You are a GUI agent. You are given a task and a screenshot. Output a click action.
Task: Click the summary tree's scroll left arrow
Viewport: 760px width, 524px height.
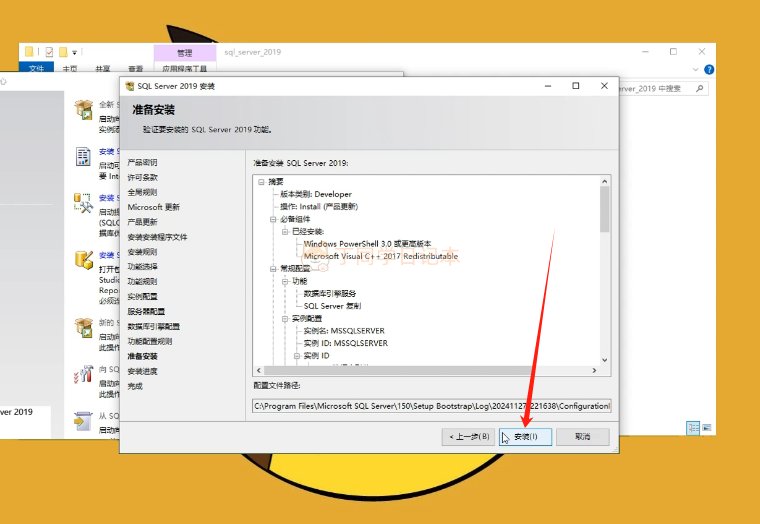(259, 370)
